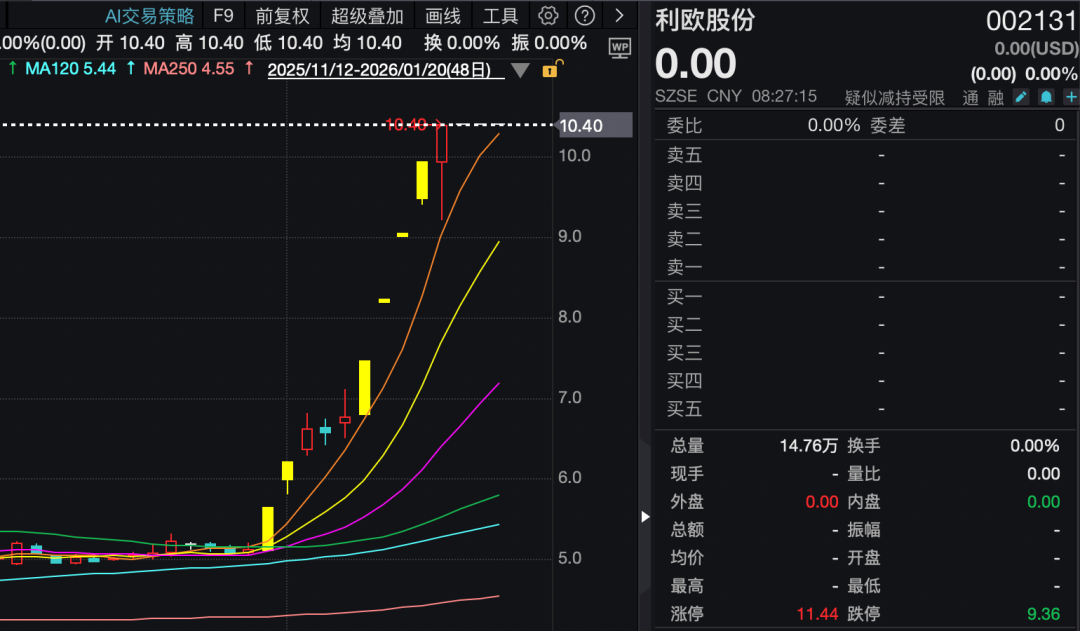
Task: Toggle the yellow date range lock
Action: [x=550, y=69]
